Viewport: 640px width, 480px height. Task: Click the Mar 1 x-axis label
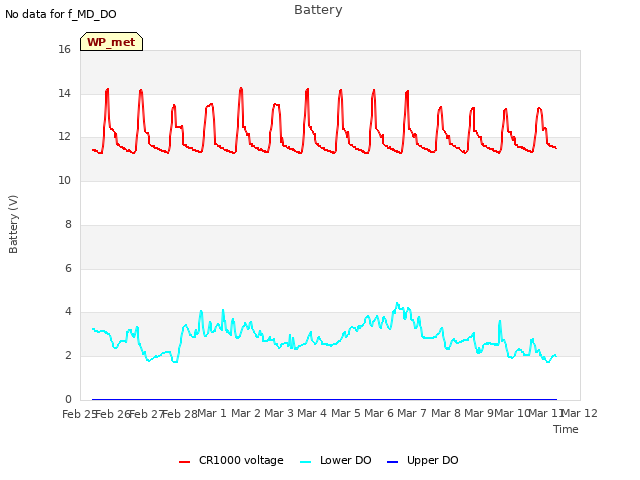point(212,413)
